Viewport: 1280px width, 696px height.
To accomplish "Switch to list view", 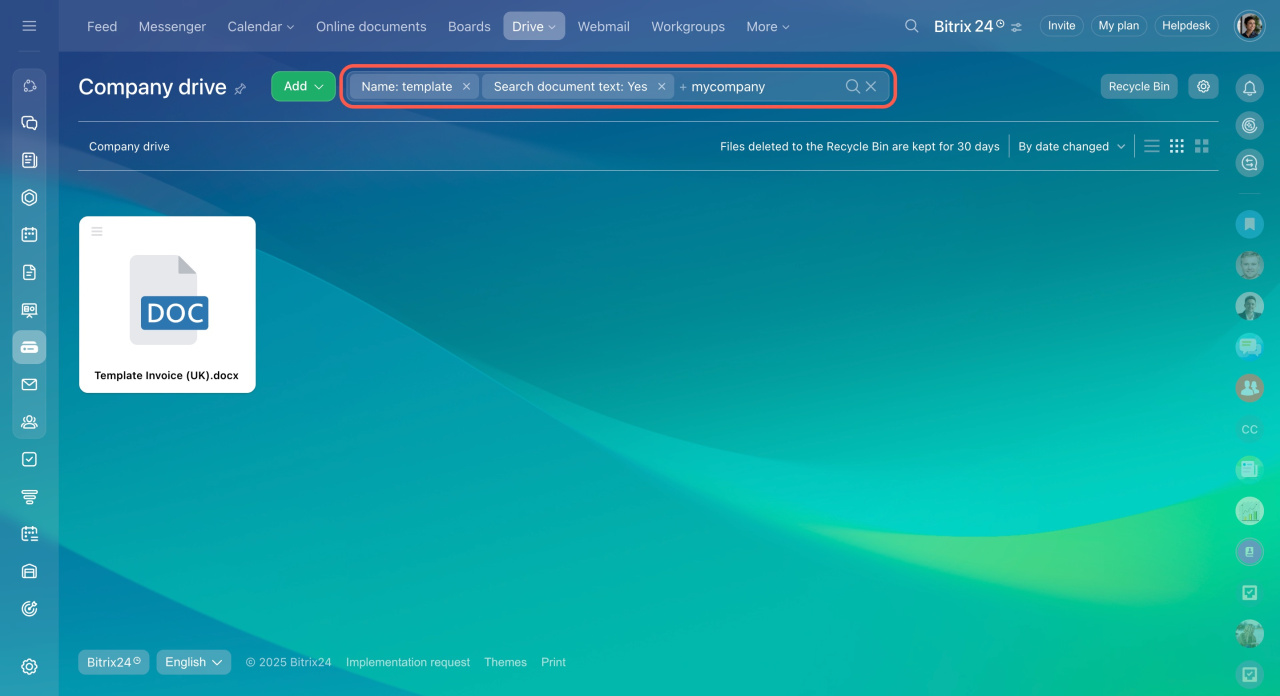I will point(1152,146).
